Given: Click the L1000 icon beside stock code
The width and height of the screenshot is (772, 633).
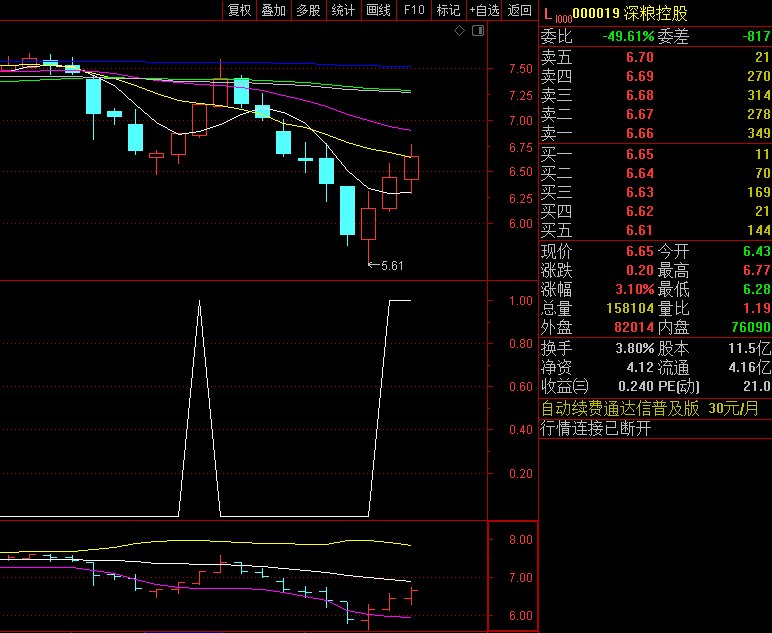Looking at the screenshot, I should 555,13.
